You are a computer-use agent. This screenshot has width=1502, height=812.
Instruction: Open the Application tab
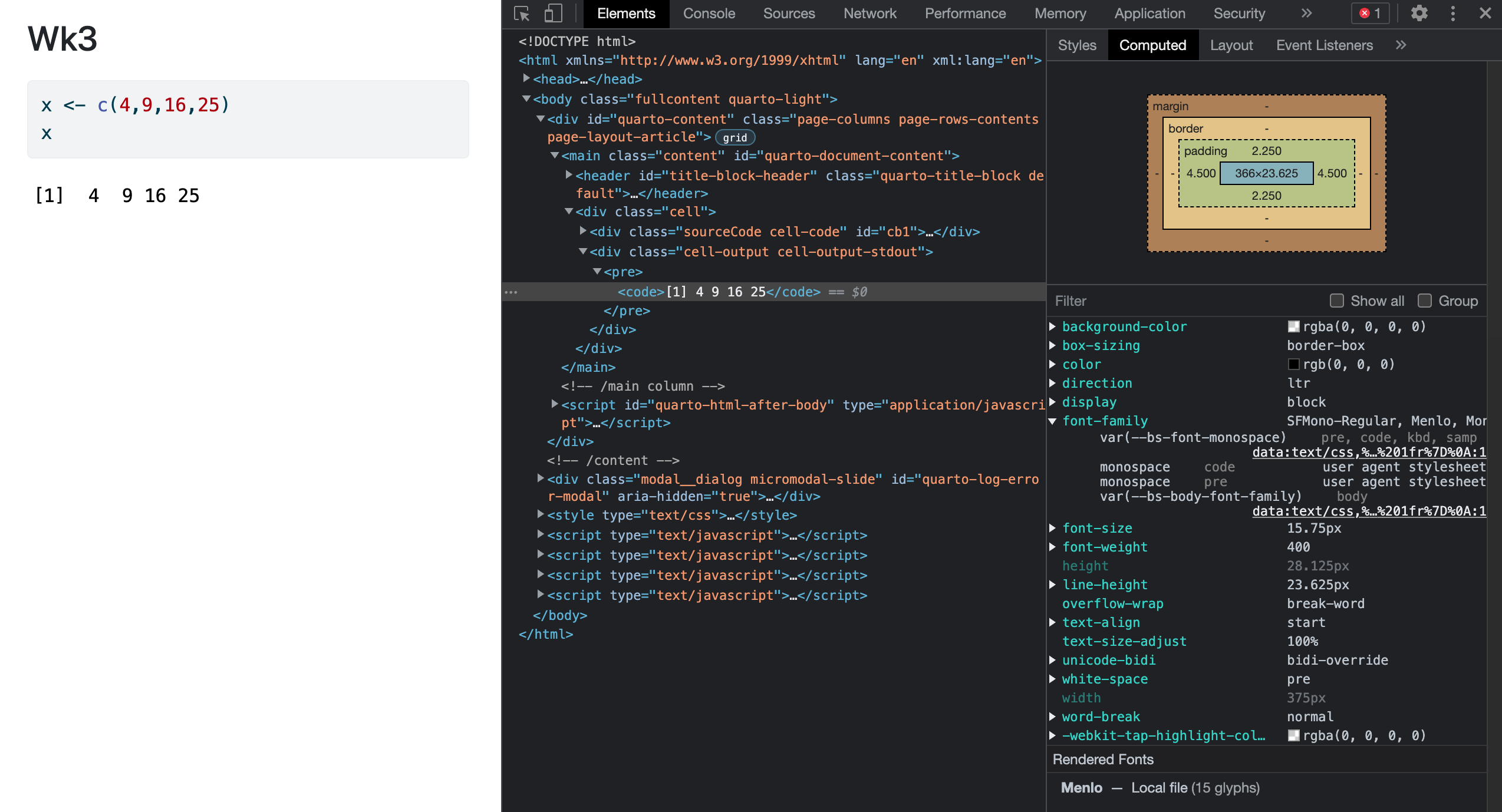point(1149,14)
